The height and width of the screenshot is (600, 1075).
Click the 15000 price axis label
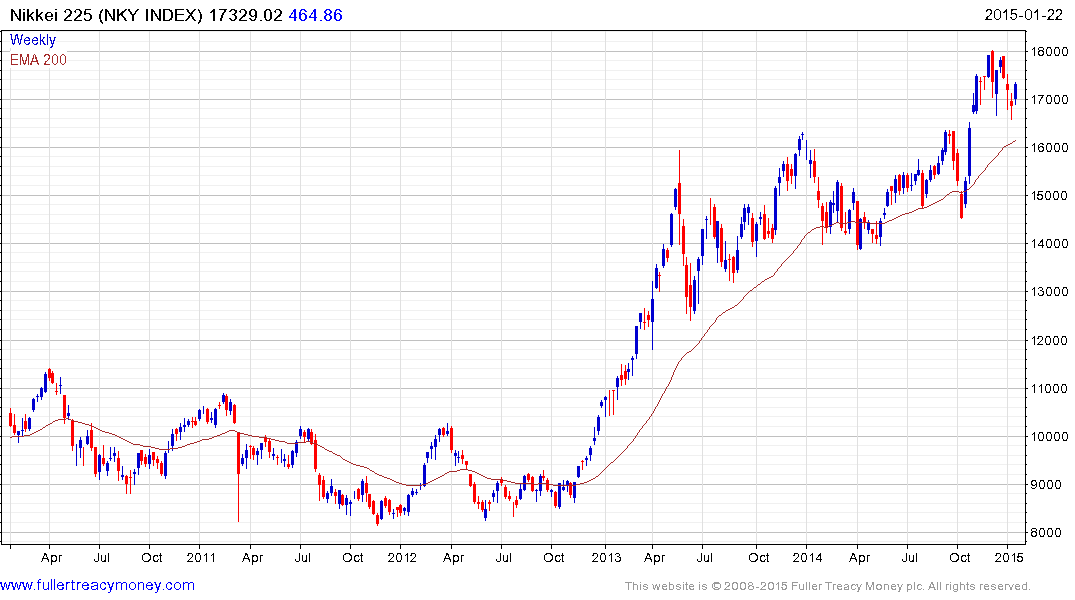[x=1050, y=195]
